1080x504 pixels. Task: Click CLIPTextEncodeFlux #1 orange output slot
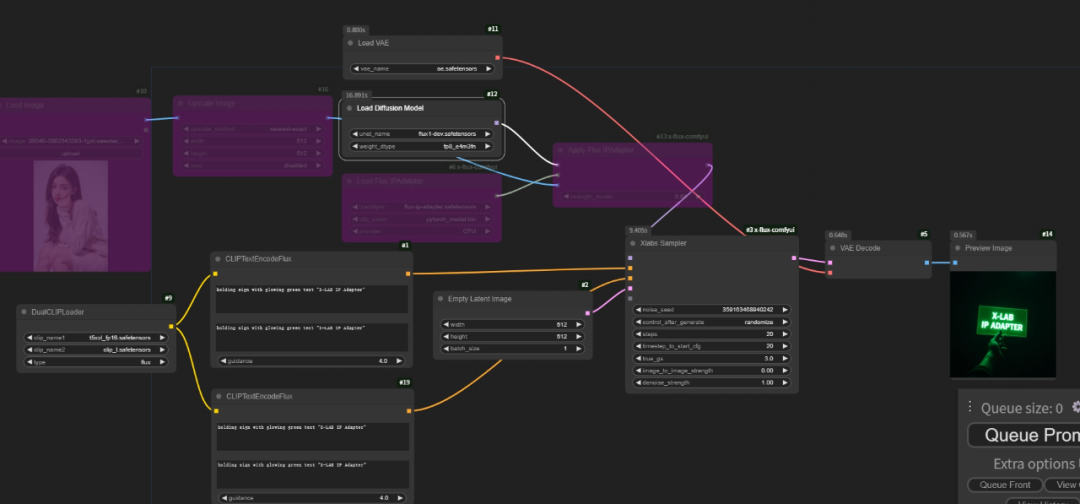408,273
